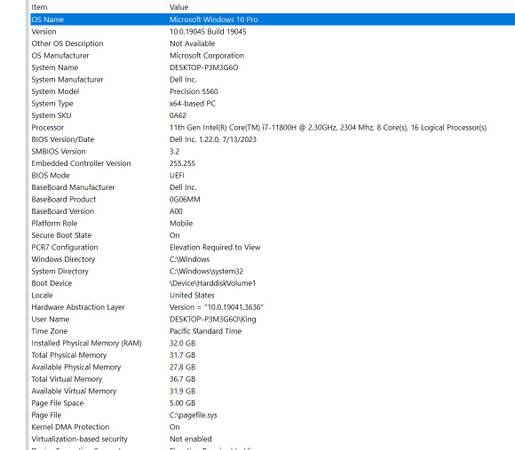Select the System Type row
The height and width of the screenshot is (450, 515).
pyautogui.click(x=272, y=104)
